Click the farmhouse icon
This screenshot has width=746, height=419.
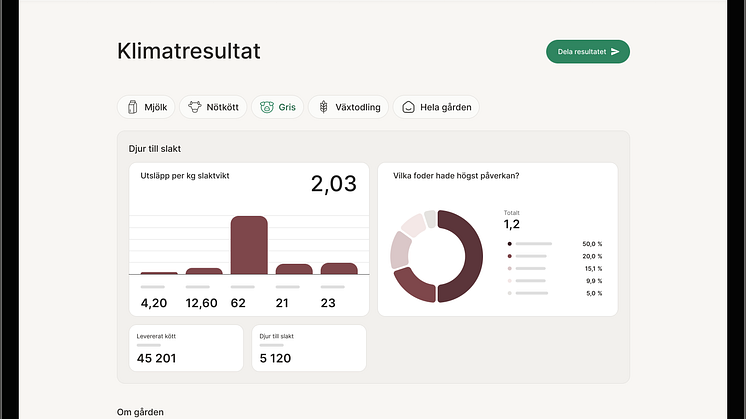tap(408, 107)
